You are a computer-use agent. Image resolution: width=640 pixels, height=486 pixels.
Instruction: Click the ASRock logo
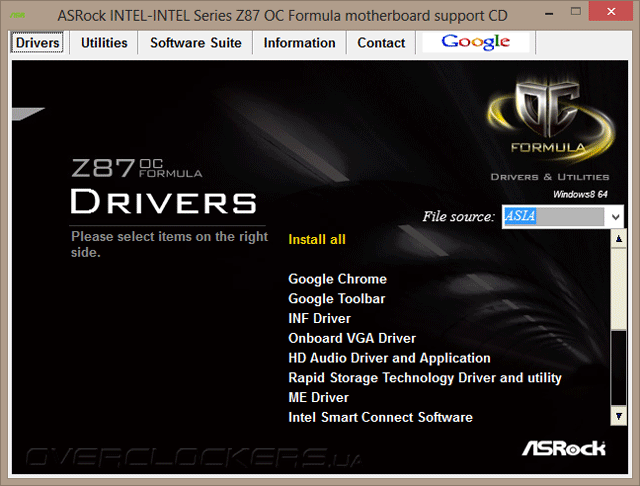[564, 448]
